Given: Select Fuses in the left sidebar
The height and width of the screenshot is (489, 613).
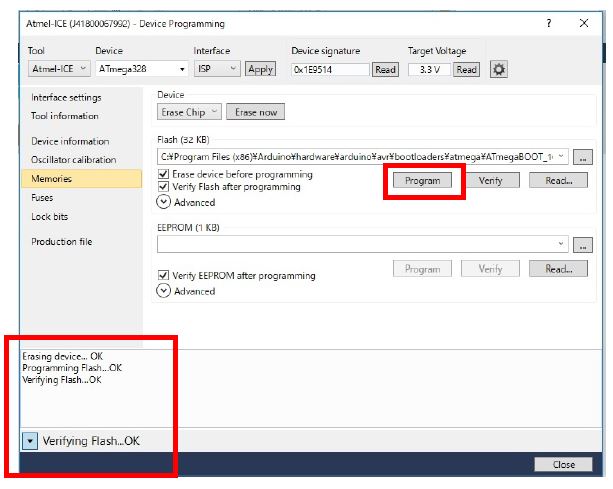Looking at the screenshot, I should pos(42,198).
